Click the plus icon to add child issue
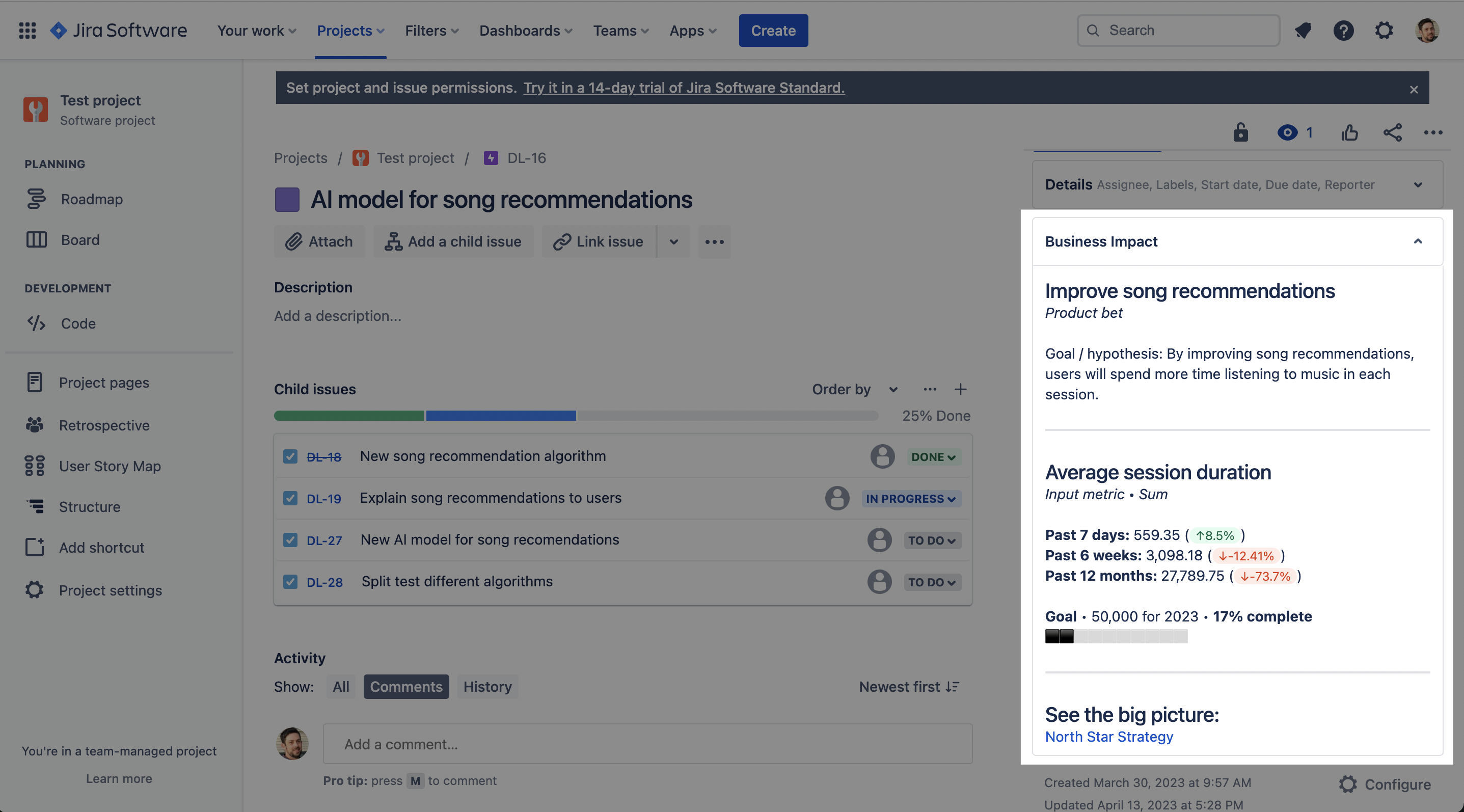The height and width of the screenshot is (812, 1464). (961, 389)
